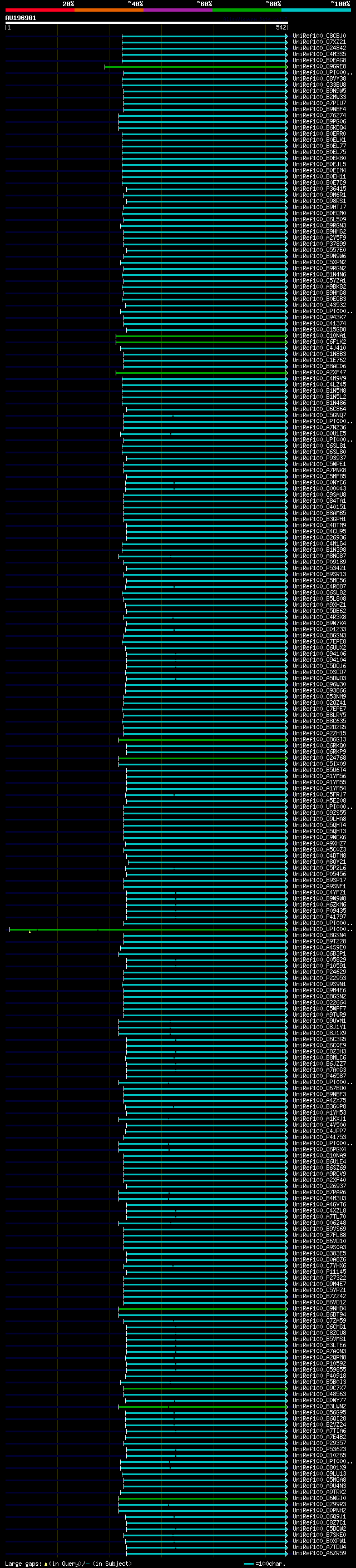Select label UniRef100_P46587

click(x=319, y=1076)
